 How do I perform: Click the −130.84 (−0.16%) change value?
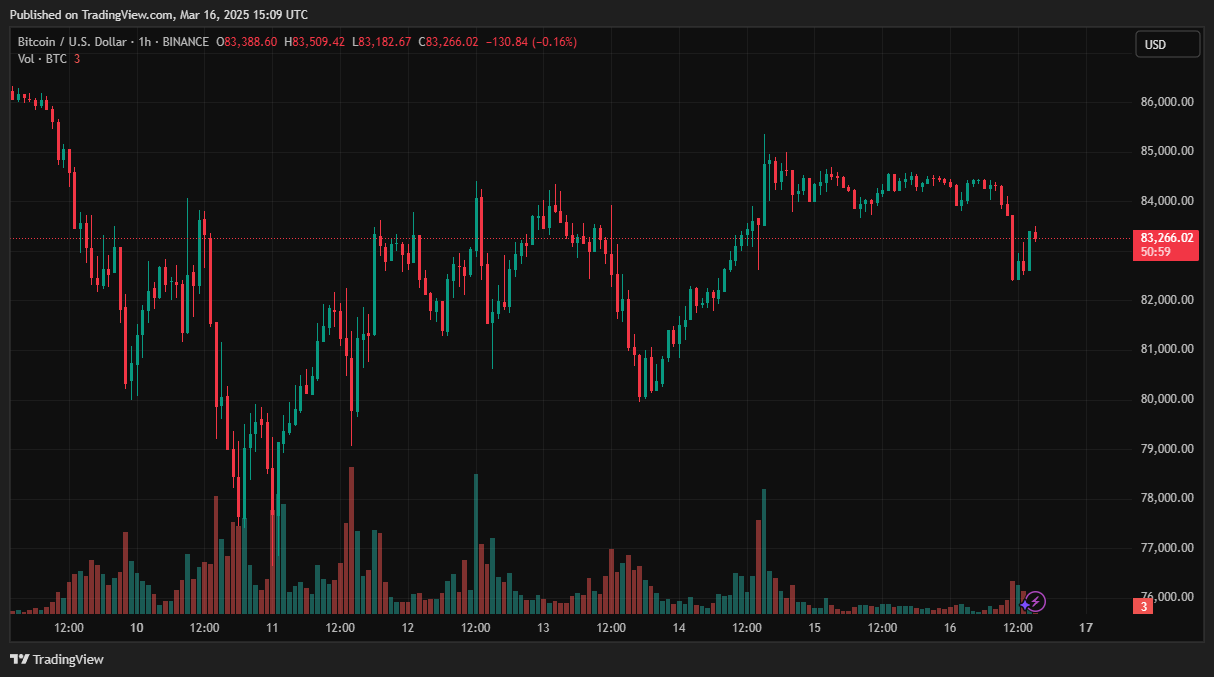tap(530, 42)
